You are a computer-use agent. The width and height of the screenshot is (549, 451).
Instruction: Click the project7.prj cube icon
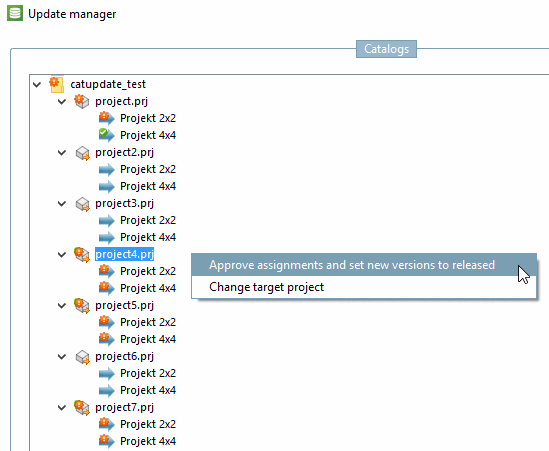point(82,407)
